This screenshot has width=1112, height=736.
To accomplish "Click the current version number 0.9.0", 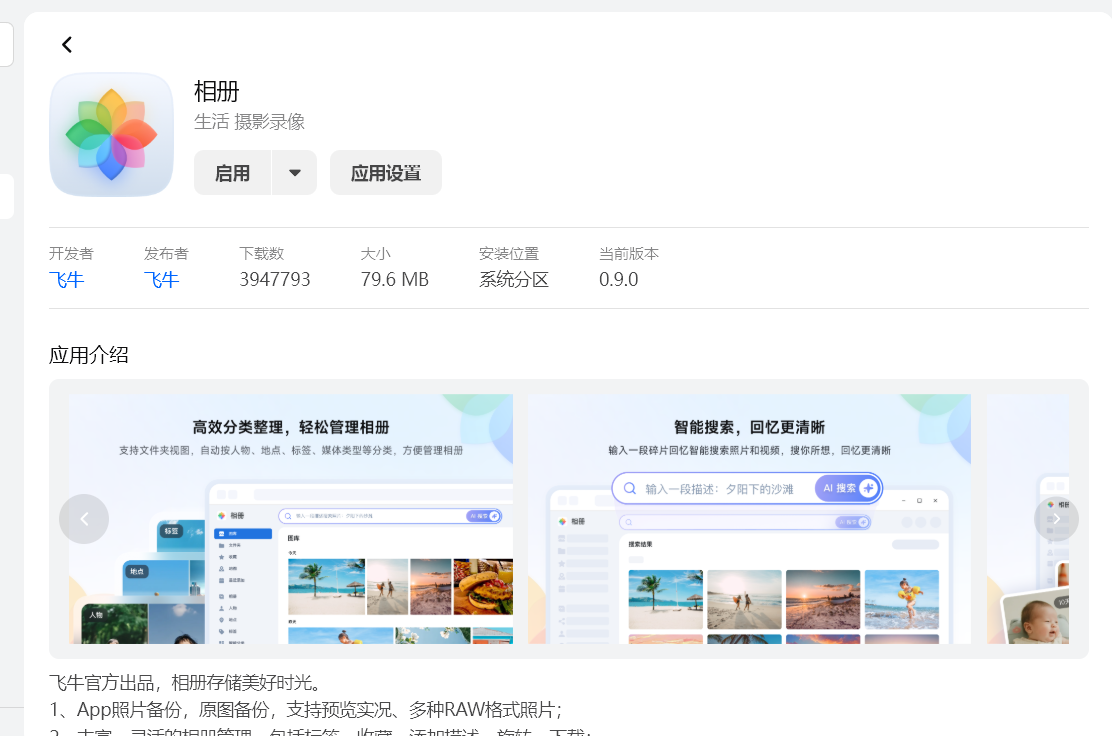I will coord(618,280).
